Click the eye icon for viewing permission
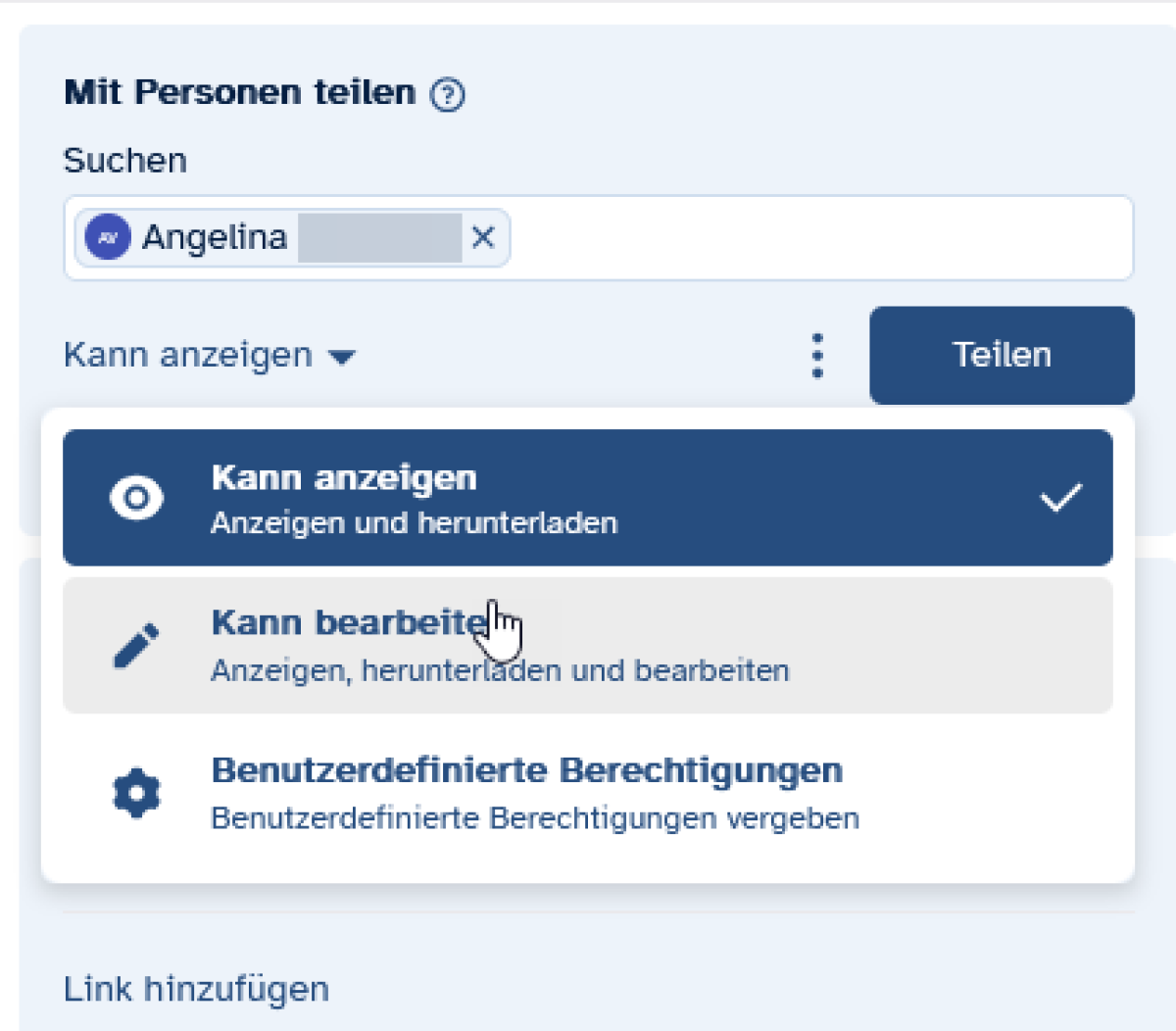The width and height of the screenshot is (1176, 1031). click(x=136, y=498)
